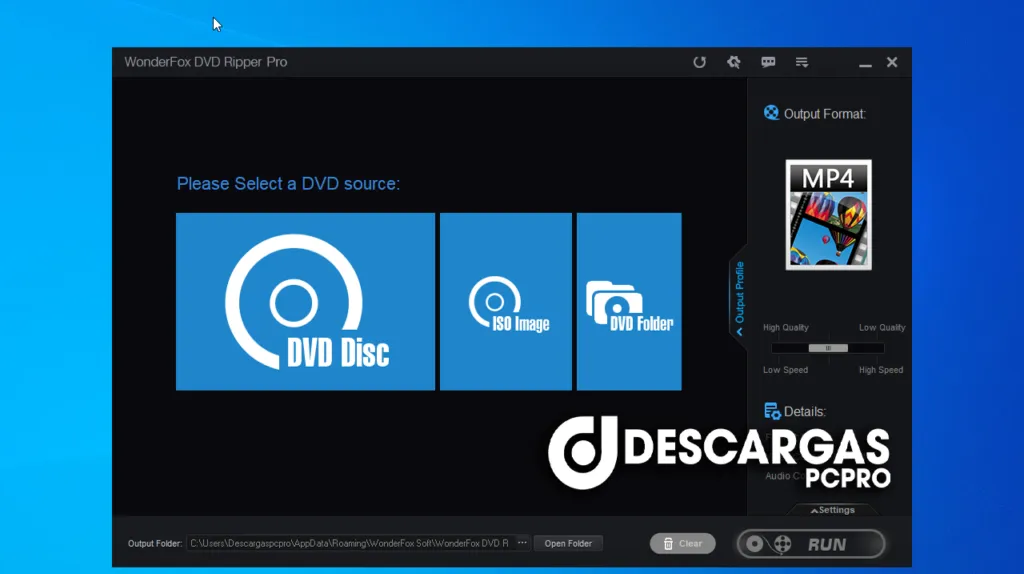This screenshot has height=574, width=1024.
Task: Click the Output Format film reel icon
Action: (x=771, y=113)
